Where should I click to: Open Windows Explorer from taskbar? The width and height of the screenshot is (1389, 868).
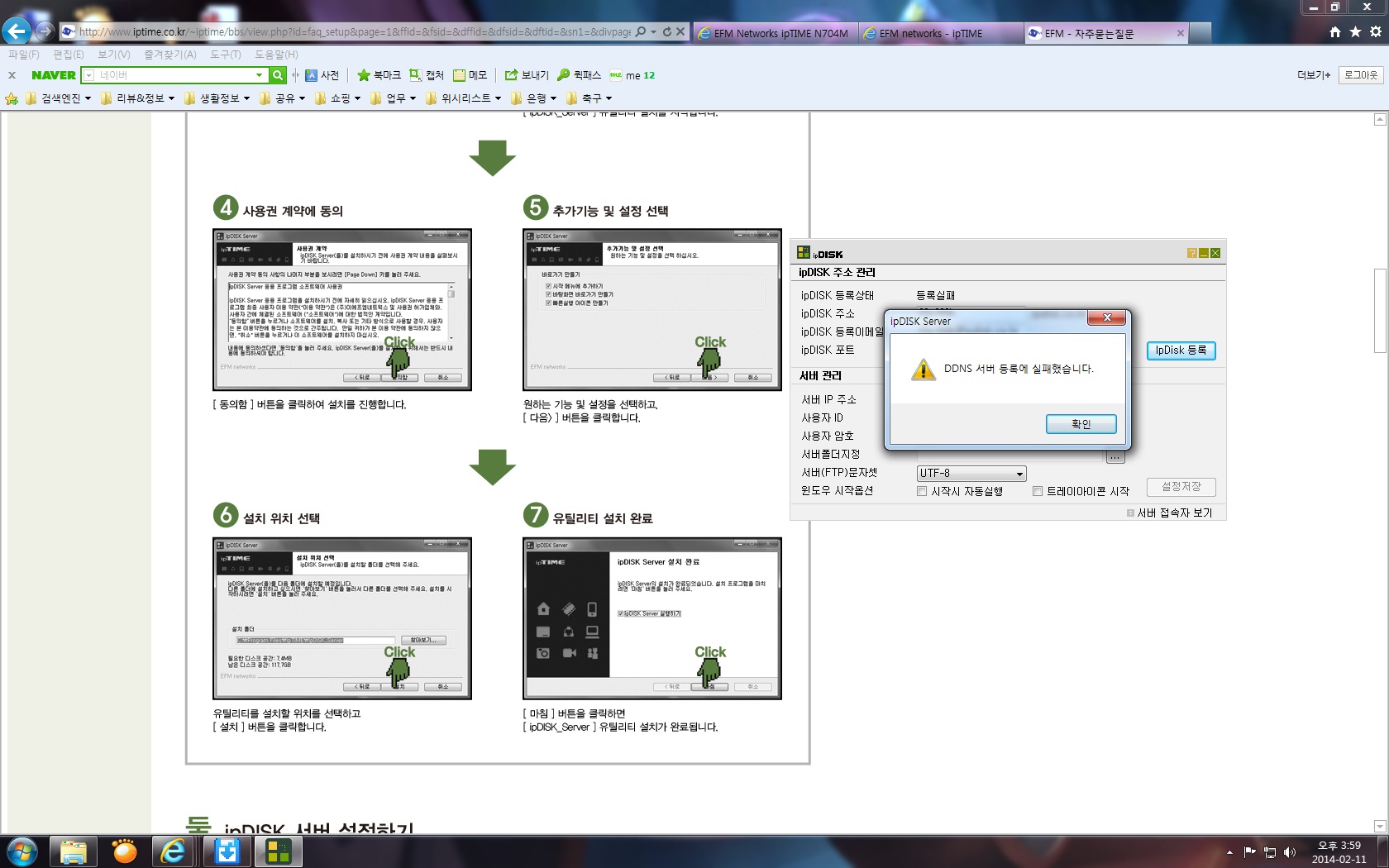pyautogui.click(x=73, y=851)
